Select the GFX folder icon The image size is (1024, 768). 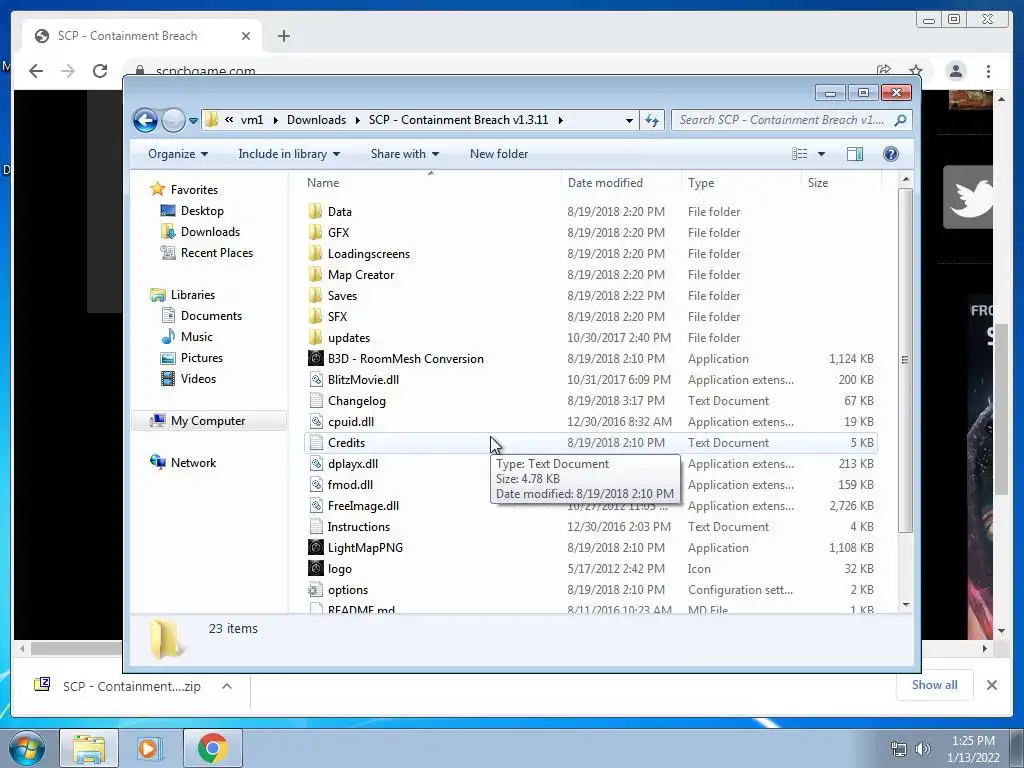(x=315, y=232)
